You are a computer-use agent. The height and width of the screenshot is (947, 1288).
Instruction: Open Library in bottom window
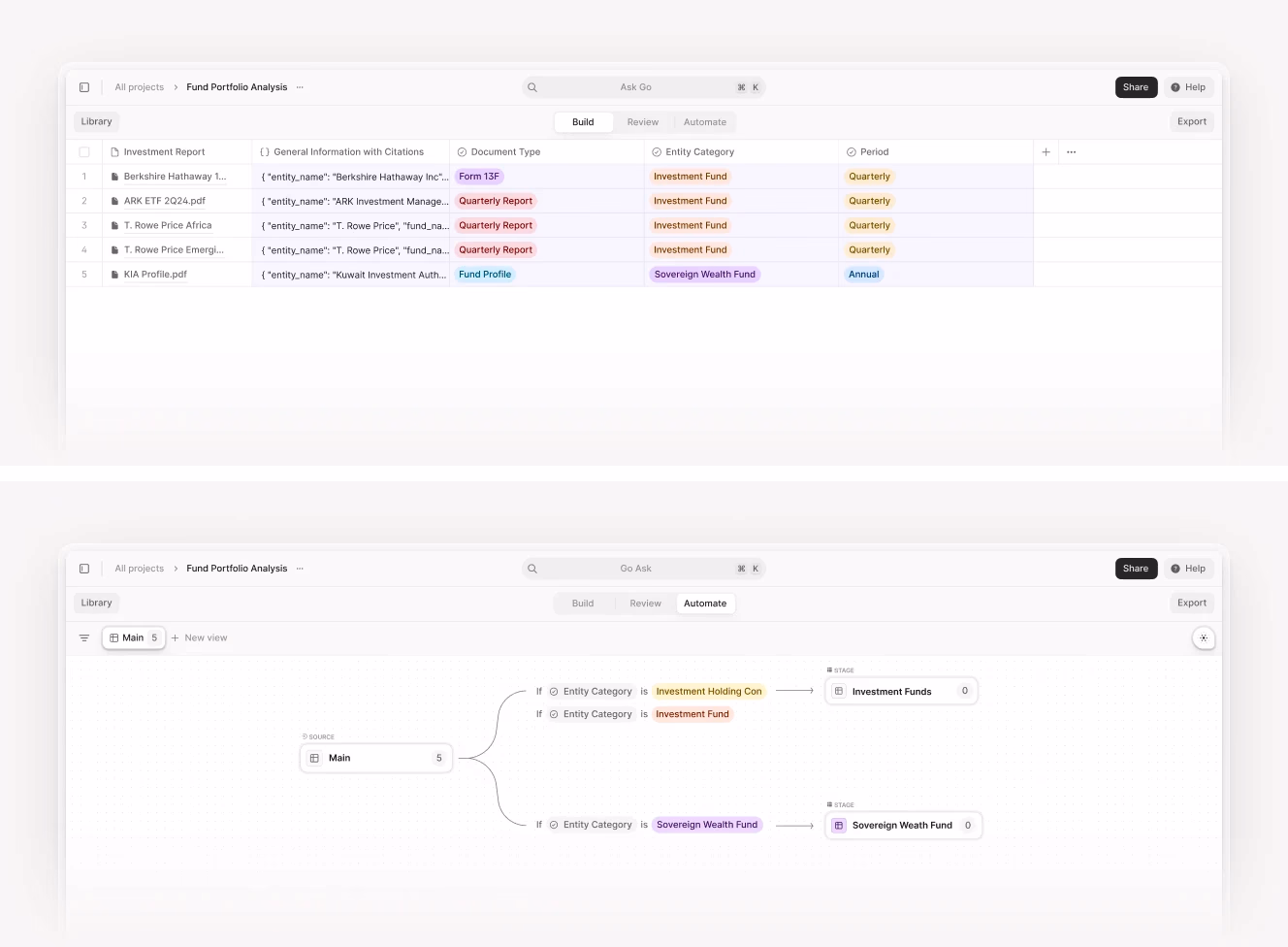pyautogui.click(x=96, y=604)
